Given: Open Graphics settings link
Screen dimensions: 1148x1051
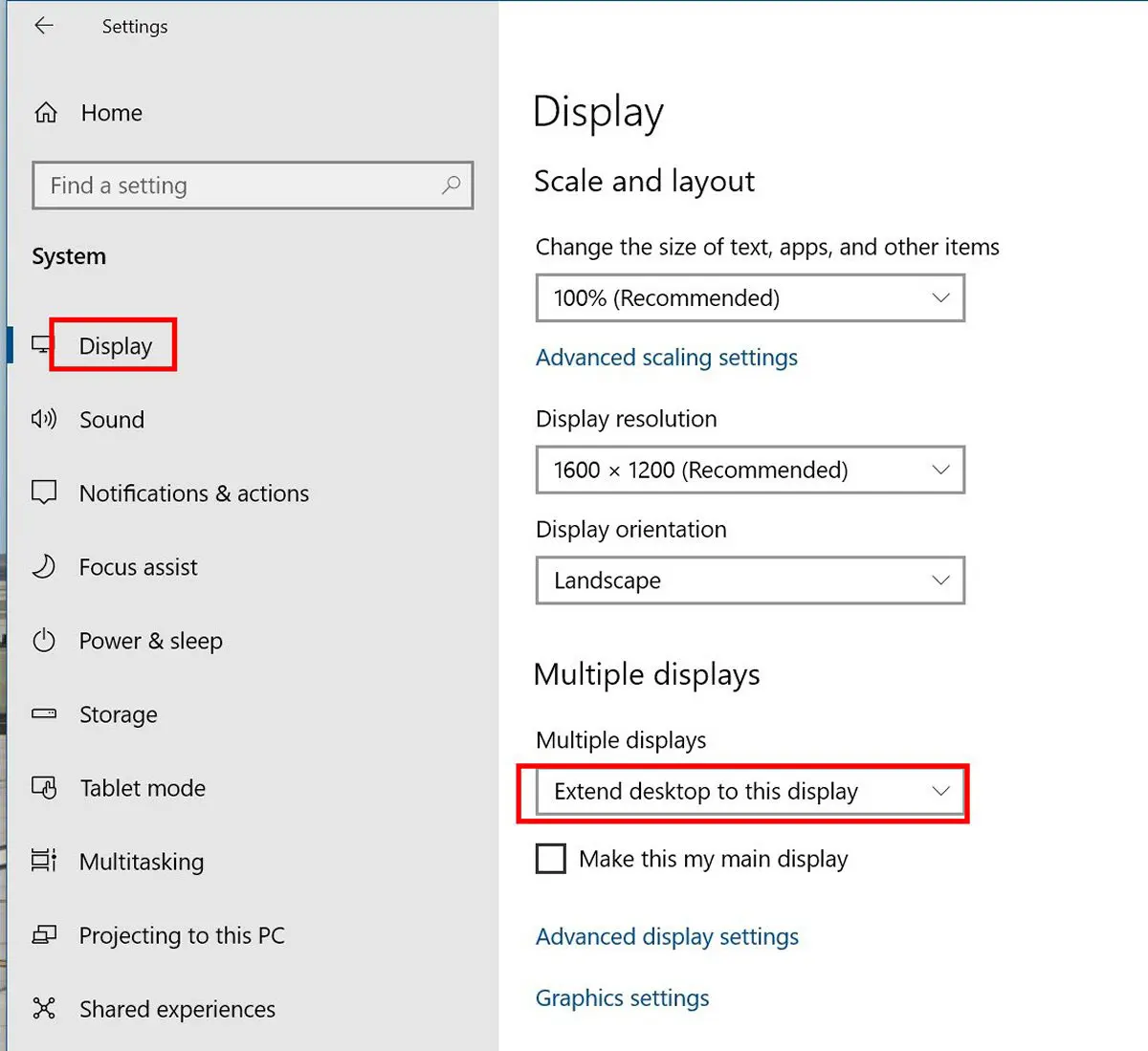Looking at the screenshot, I should click(x=623, y=997).
